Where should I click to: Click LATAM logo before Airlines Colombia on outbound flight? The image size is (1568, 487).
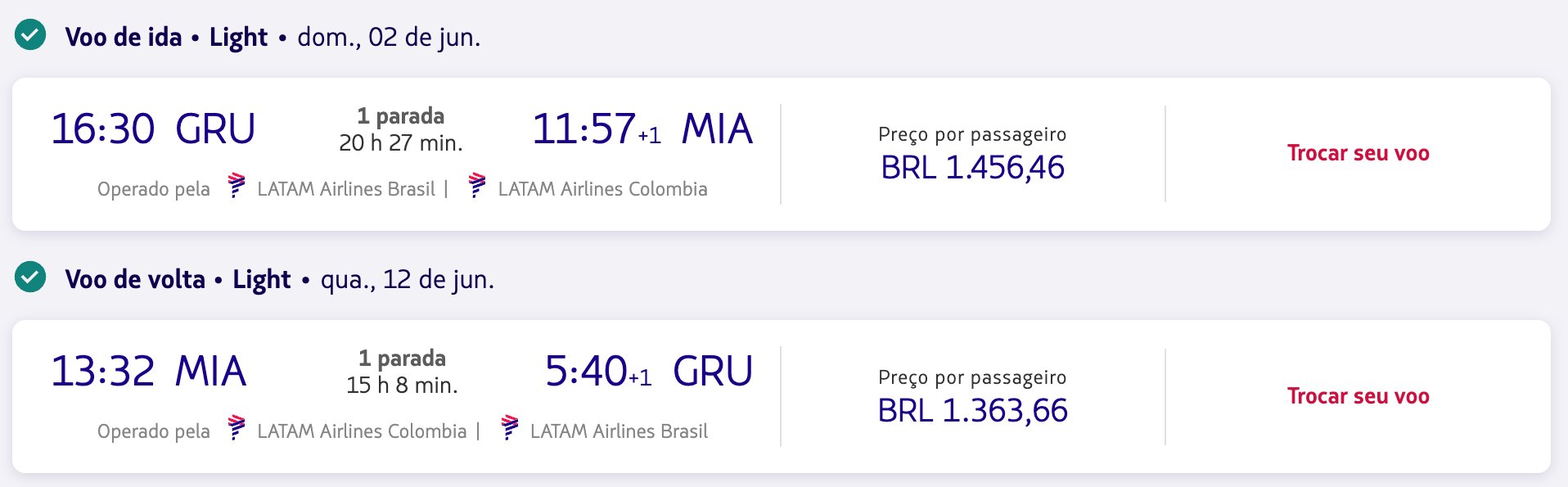477,186
